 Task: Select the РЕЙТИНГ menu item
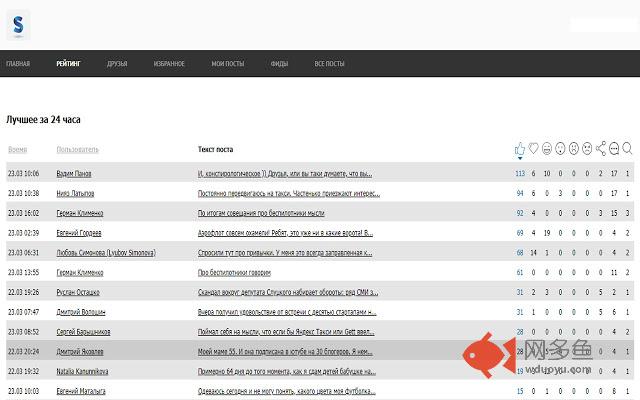point(69,64)
